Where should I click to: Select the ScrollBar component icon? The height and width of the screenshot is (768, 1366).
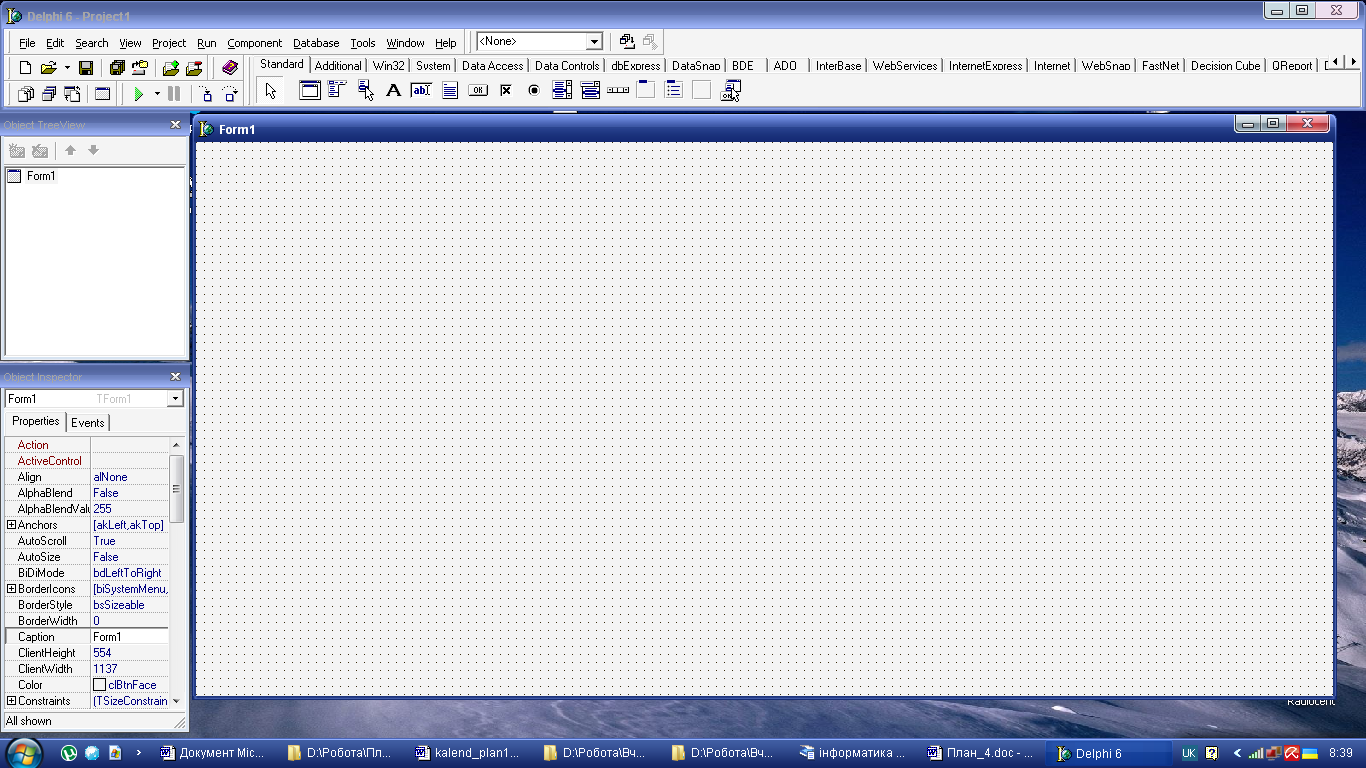click(x=618, y=91)
